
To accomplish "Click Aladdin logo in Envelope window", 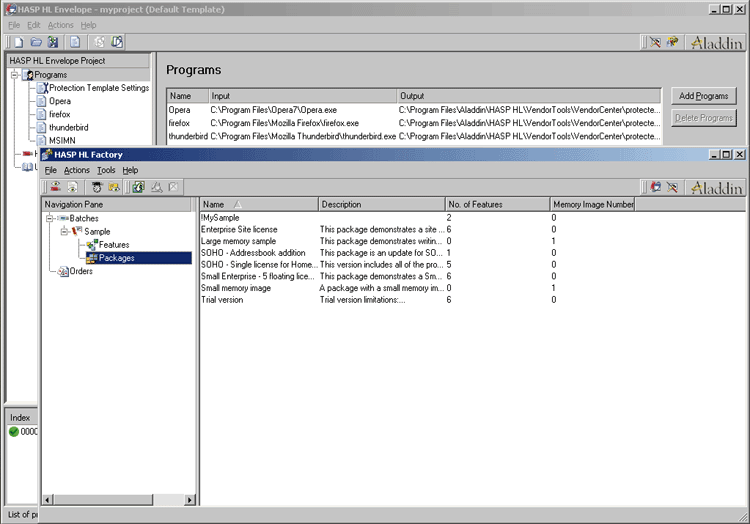I will point(716,43).
